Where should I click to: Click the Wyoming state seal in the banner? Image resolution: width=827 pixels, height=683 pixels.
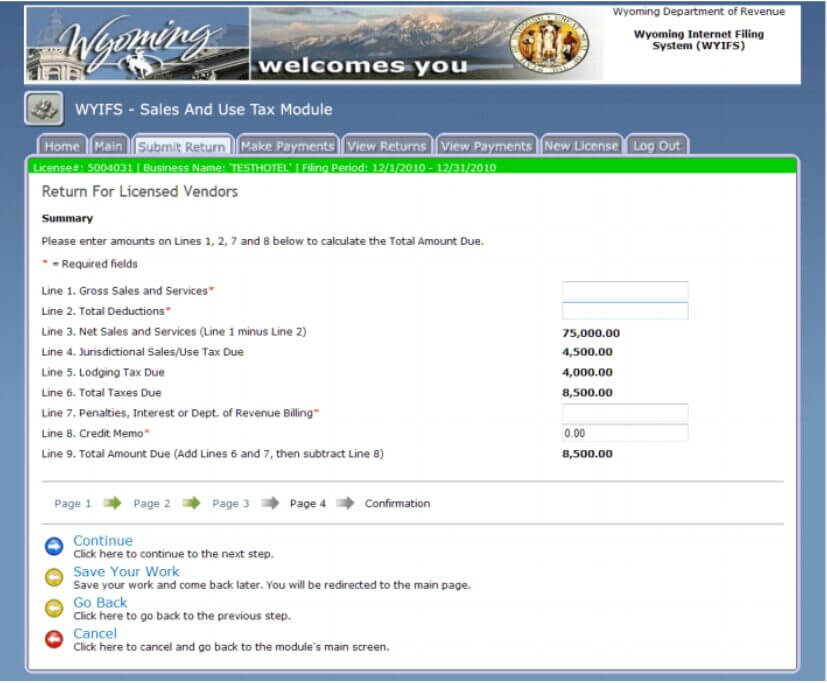[x=547, y=40]
